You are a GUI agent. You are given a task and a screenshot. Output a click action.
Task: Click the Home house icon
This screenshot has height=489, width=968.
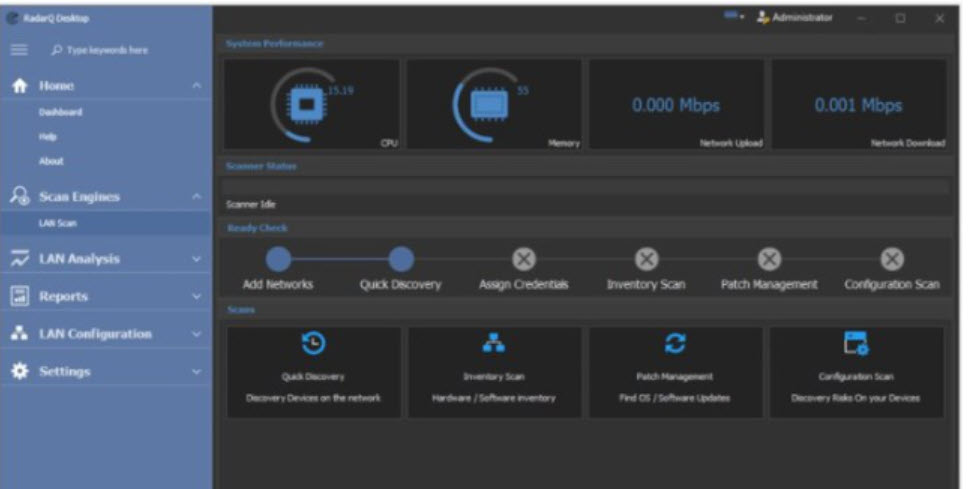(x=20, y=86)
